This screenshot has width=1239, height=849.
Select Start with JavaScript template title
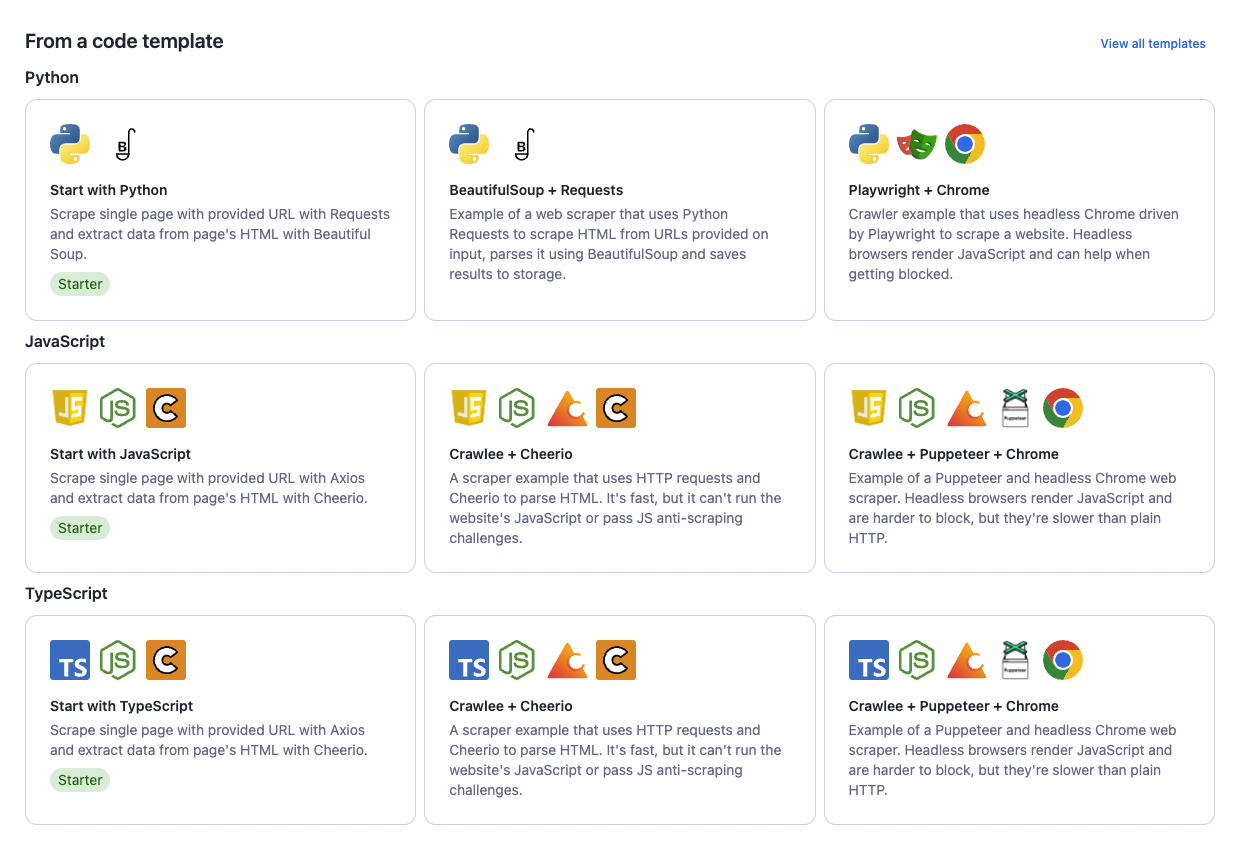tap(120, 454)
